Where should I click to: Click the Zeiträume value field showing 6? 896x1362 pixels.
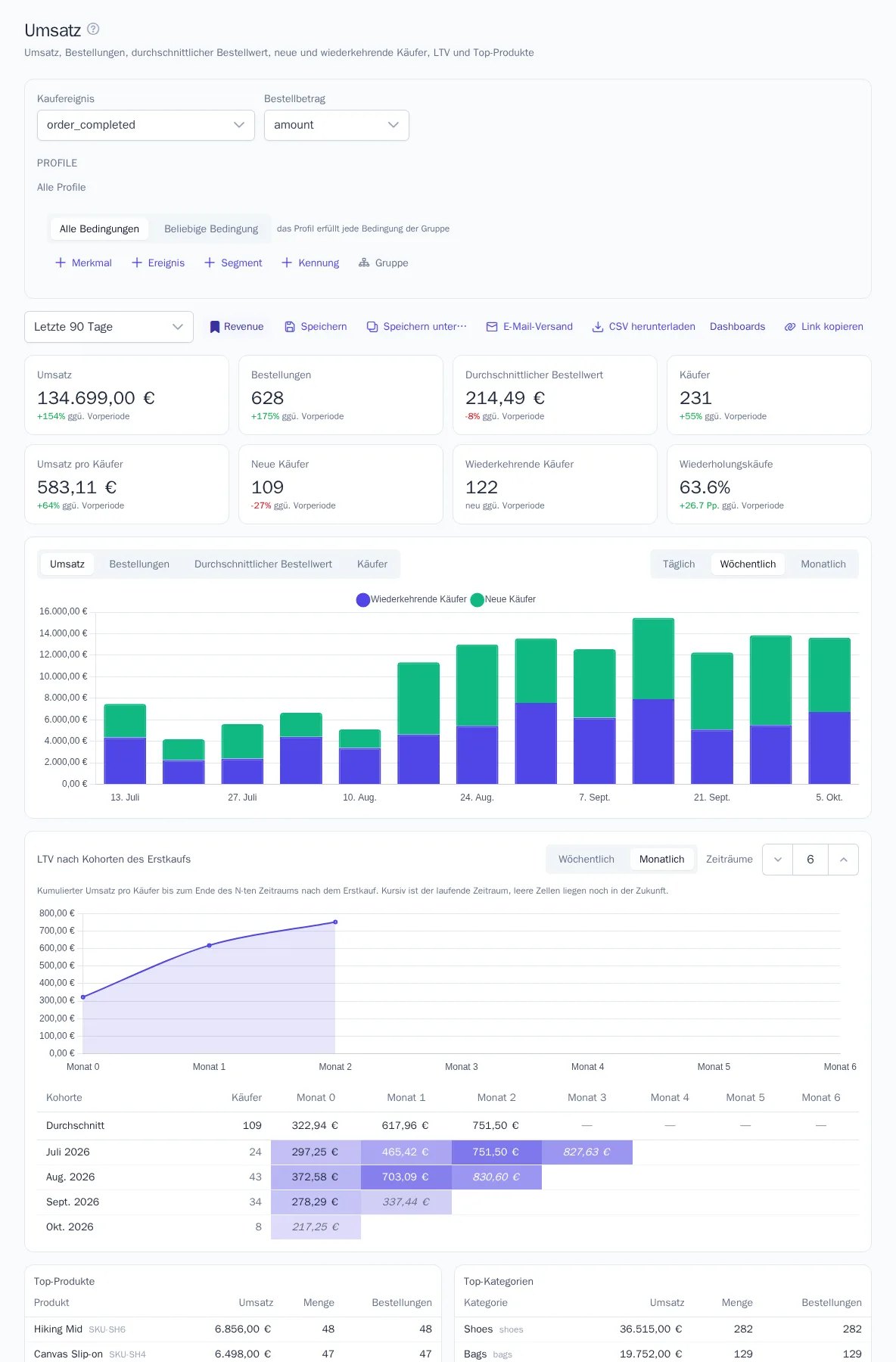pos(810,860)
